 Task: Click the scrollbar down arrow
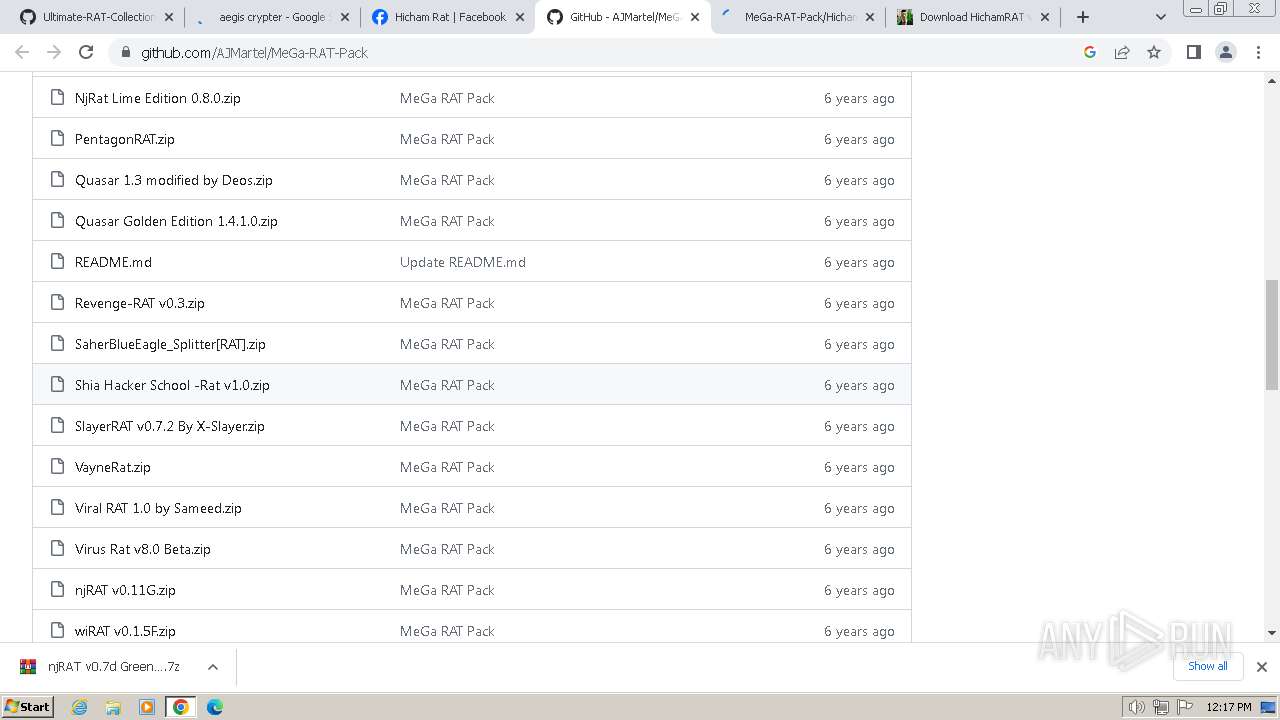point(1272,632)
